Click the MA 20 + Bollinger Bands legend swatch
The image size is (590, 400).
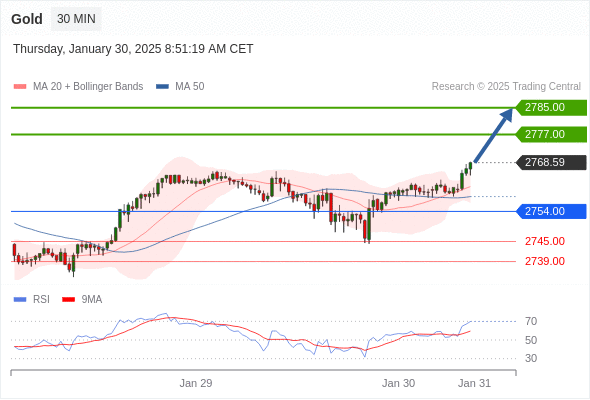(x=20, y=87)
